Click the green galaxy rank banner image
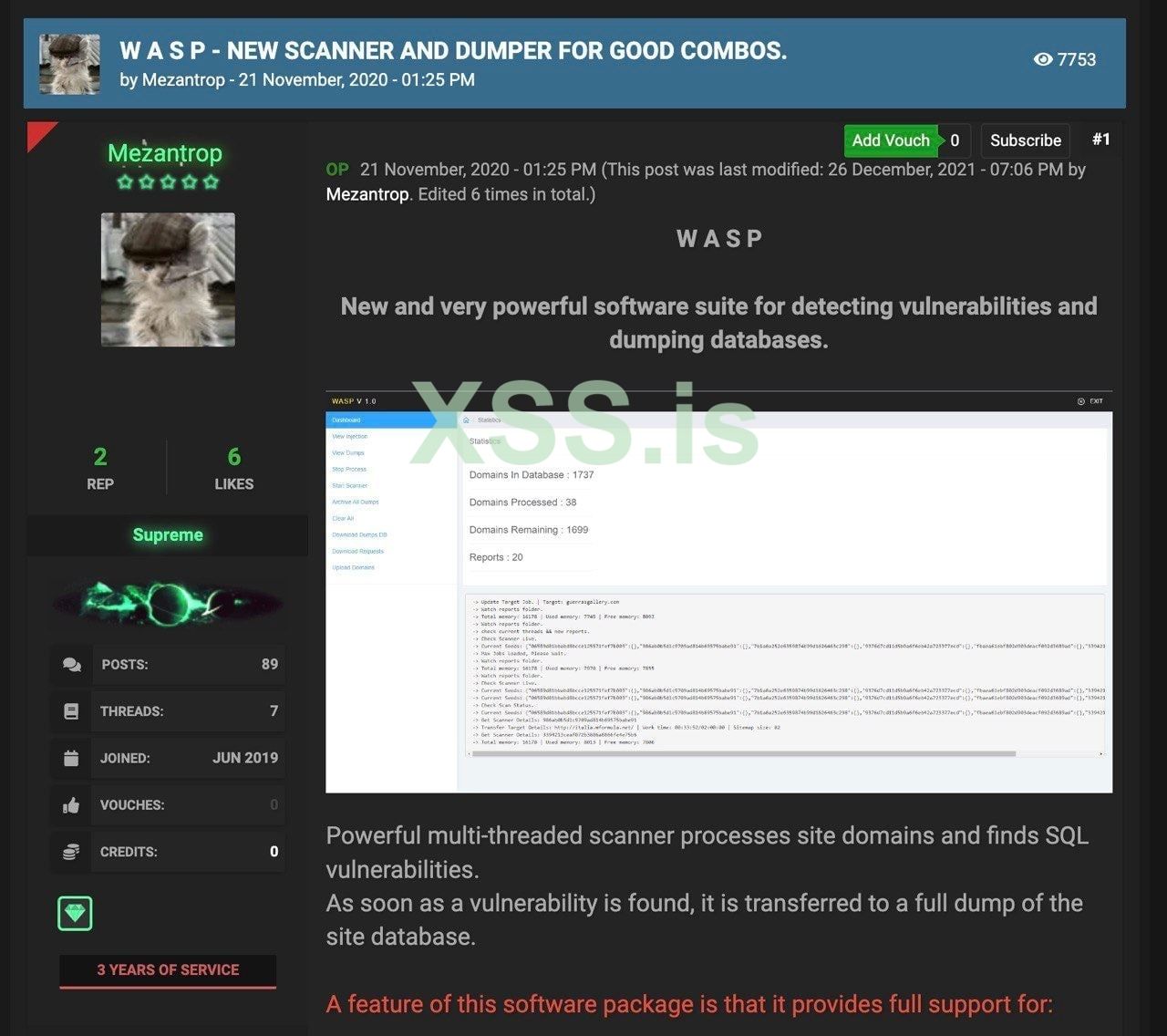The width and height of the screenshot is (1167, 1036). click(168, 602)
